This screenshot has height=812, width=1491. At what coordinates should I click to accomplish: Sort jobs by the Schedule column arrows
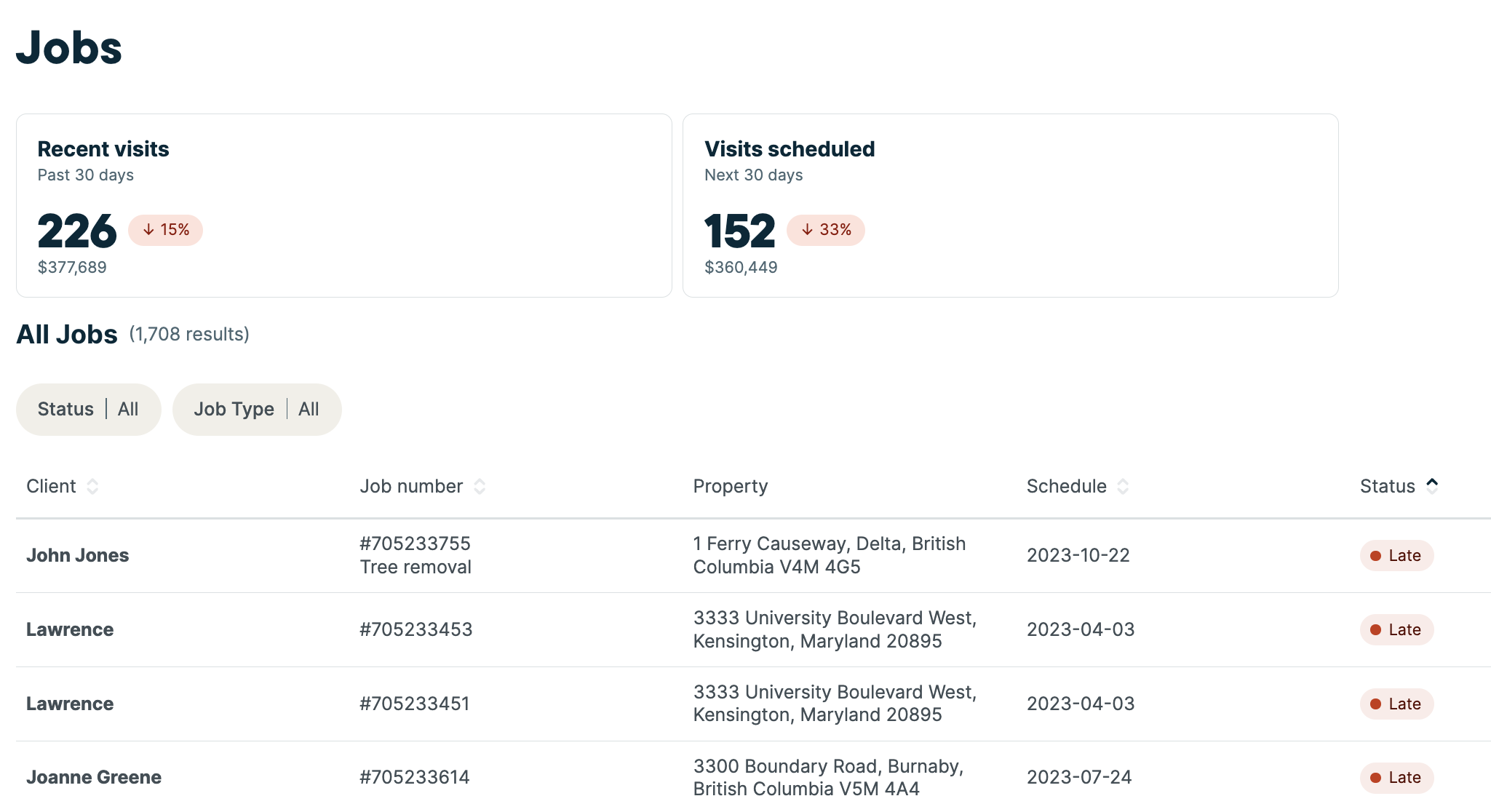click(1124, 486)
